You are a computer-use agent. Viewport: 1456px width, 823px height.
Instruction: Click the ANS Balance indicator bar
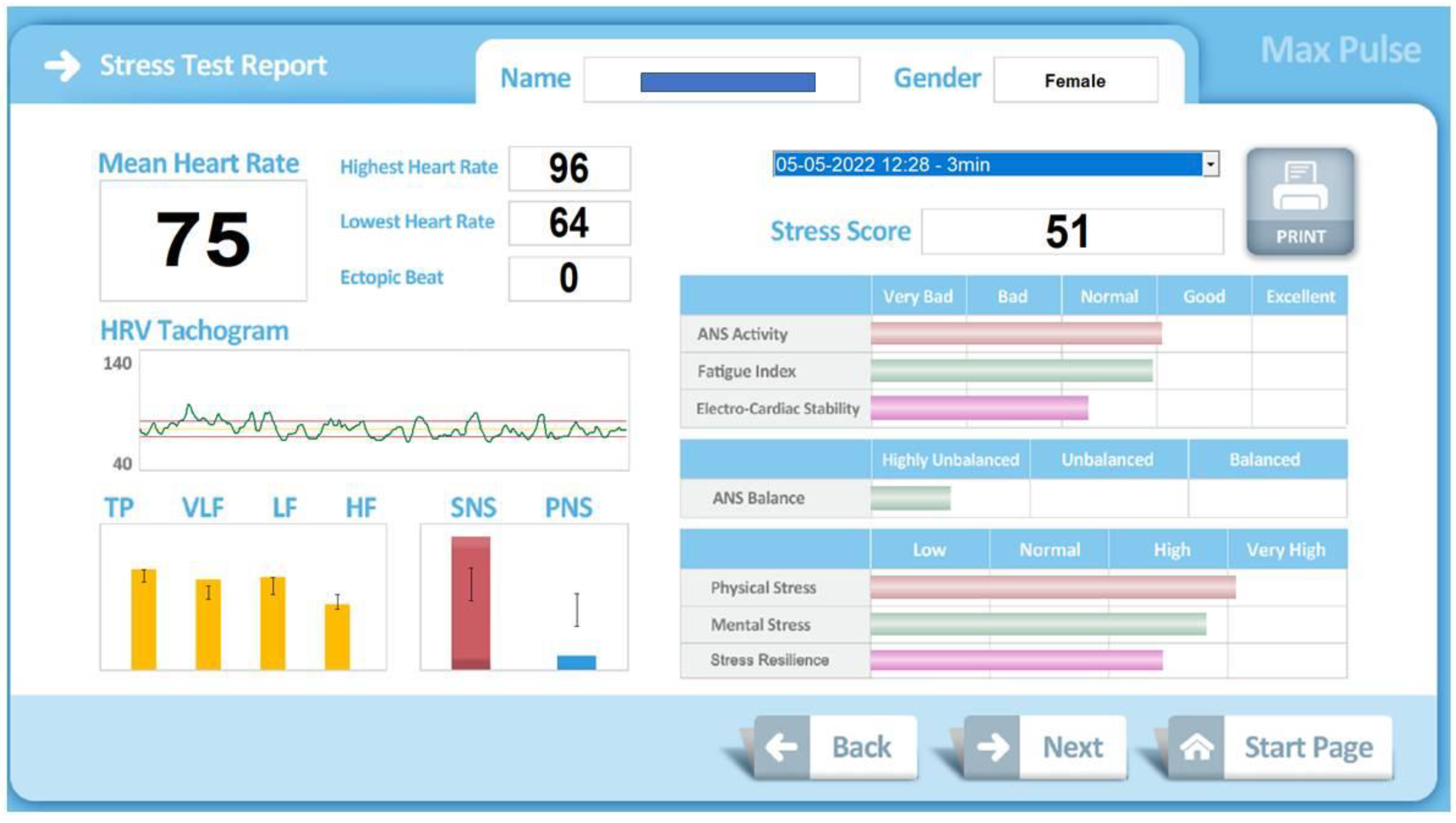coord(910,498)
